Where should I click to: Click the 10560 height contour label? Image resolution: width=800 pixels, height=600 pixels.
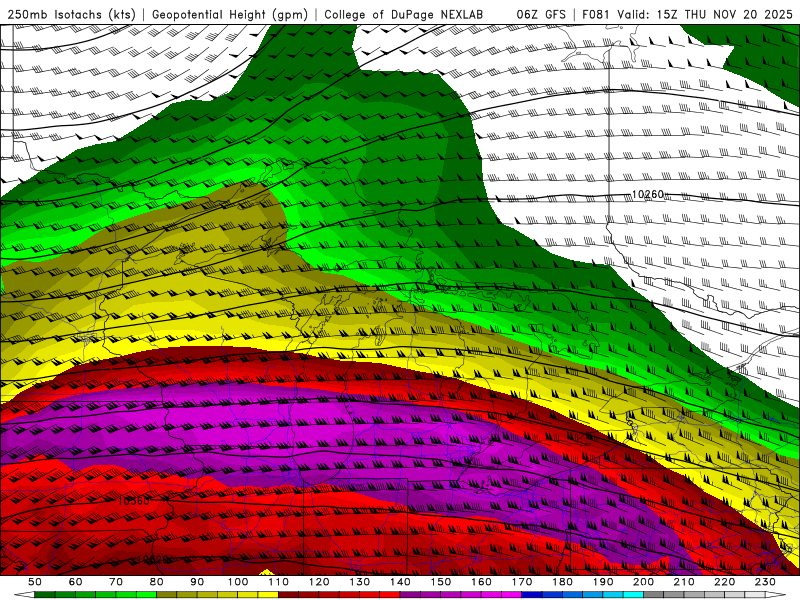(133, 501)
